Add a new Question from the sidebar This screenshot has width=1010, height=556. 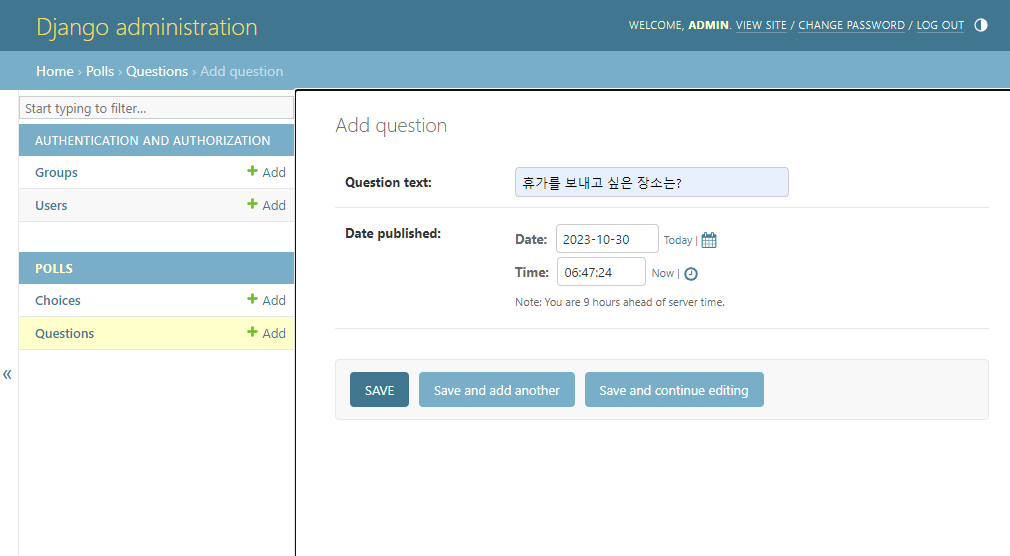(x=267, y=333)
